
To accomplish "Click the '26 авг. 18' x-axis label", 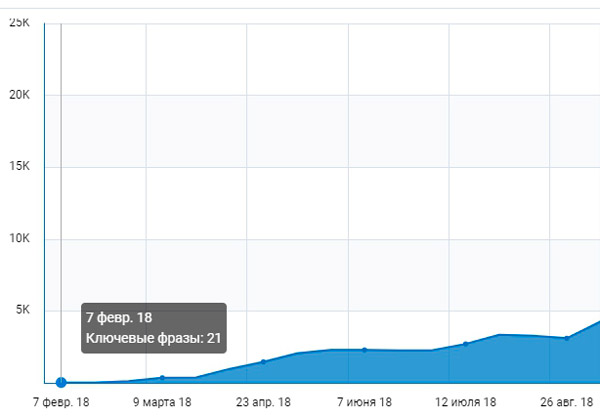I will pyautogui.click(x=566, y=403).
